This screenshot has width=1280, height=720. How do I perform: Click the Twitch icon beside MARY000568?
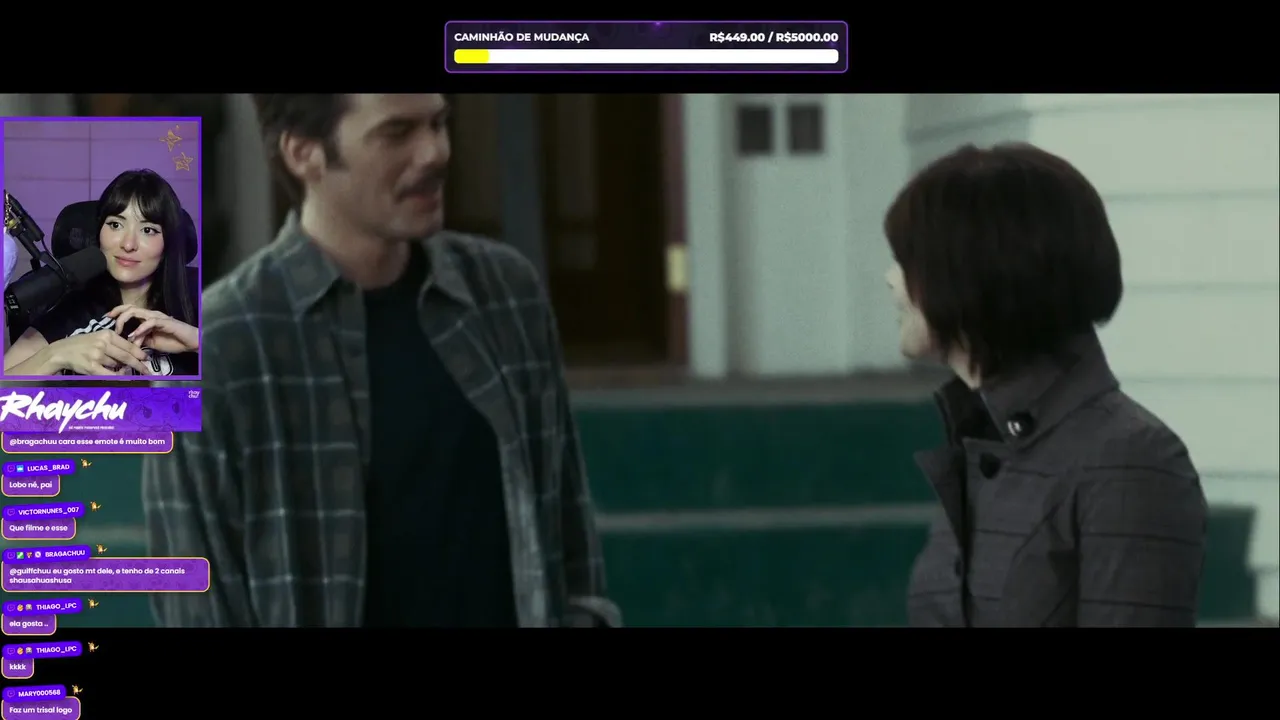point(10,693)
